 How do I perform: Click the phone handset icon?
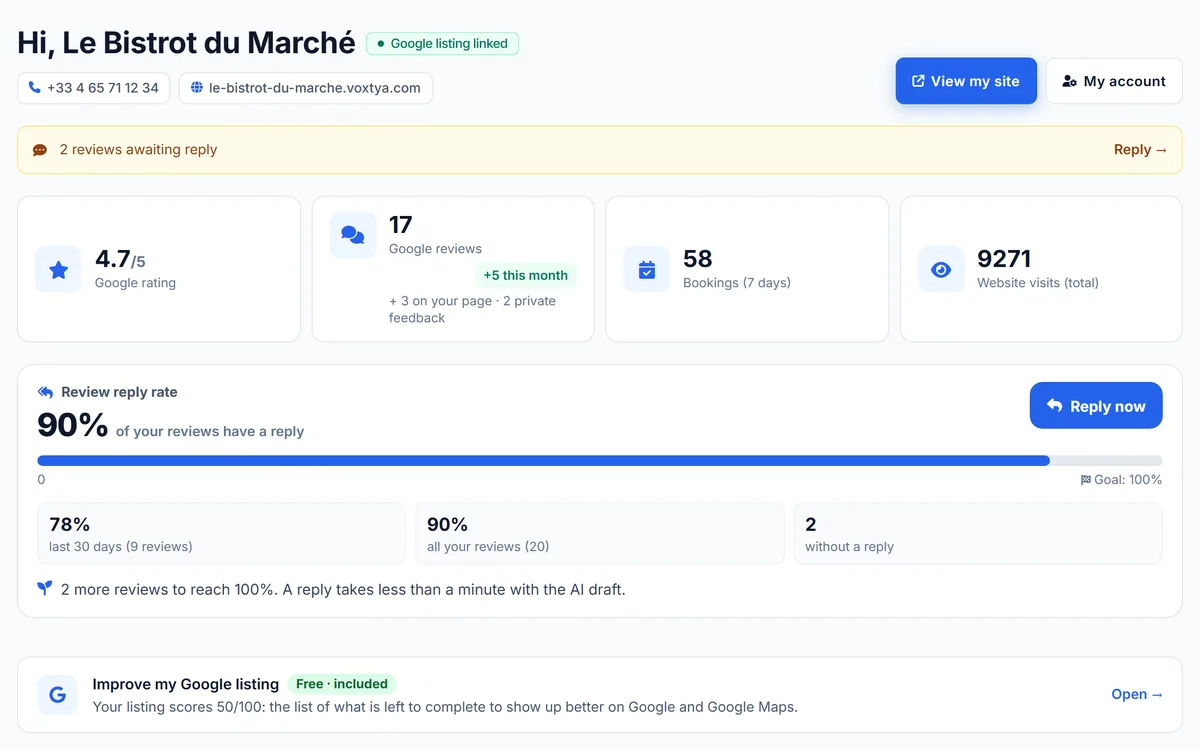35,88
